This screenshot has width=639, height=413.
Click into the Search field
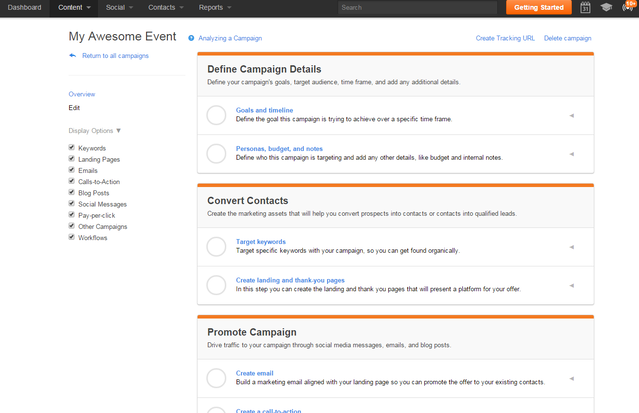point(416,8)
